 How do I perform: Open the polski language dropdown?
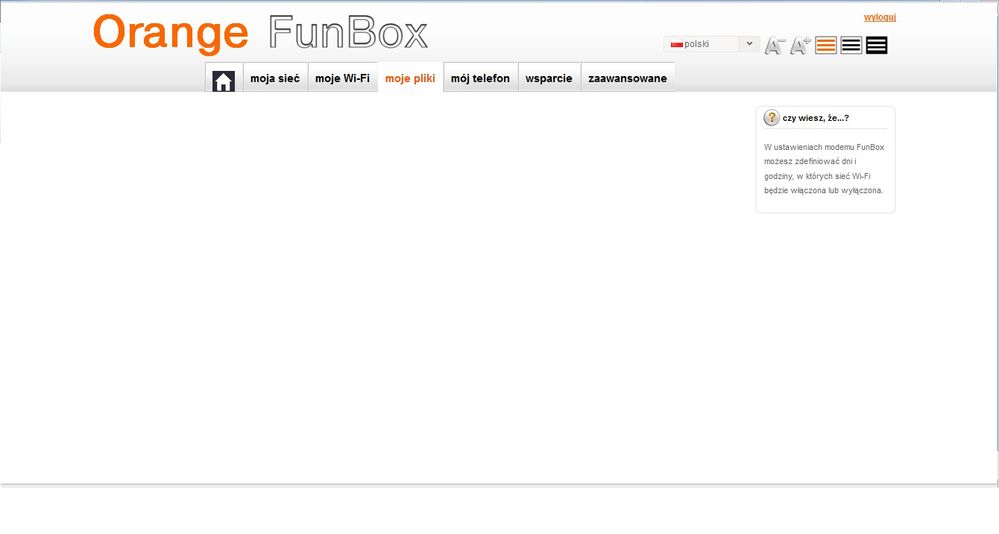(x=712, y=44)
